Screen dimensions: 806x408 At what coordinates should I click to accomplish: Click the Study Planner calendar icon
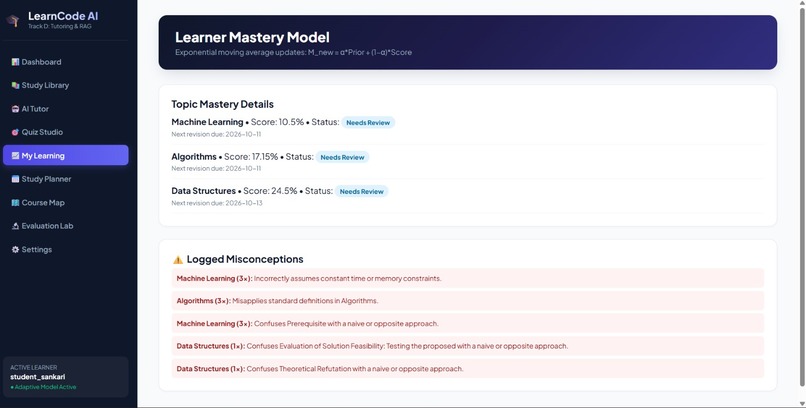pyautogui.click(x=15, y=179)
